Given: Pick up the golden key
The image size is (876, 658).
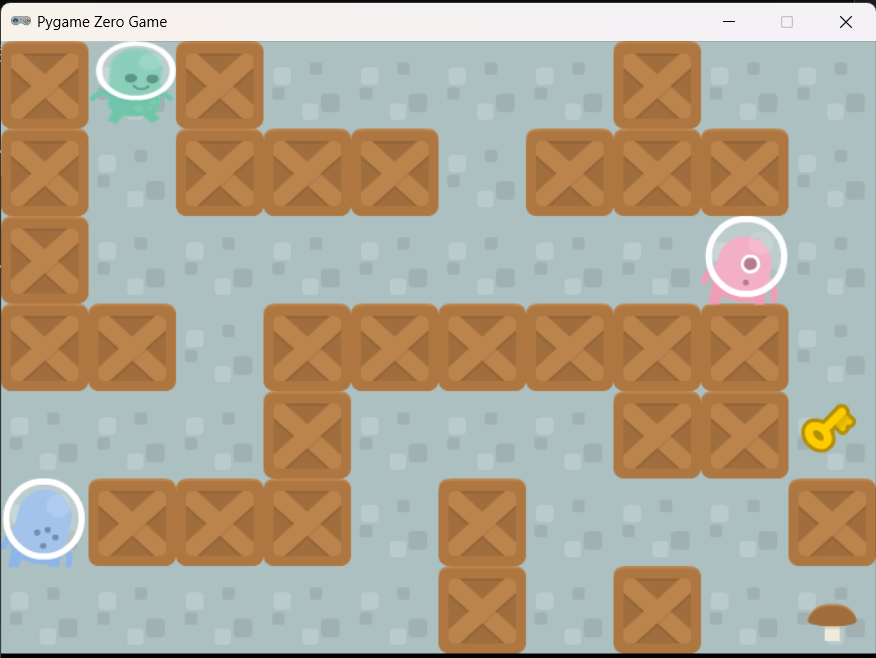Looking at the screenshot, I should click(827, 428).
